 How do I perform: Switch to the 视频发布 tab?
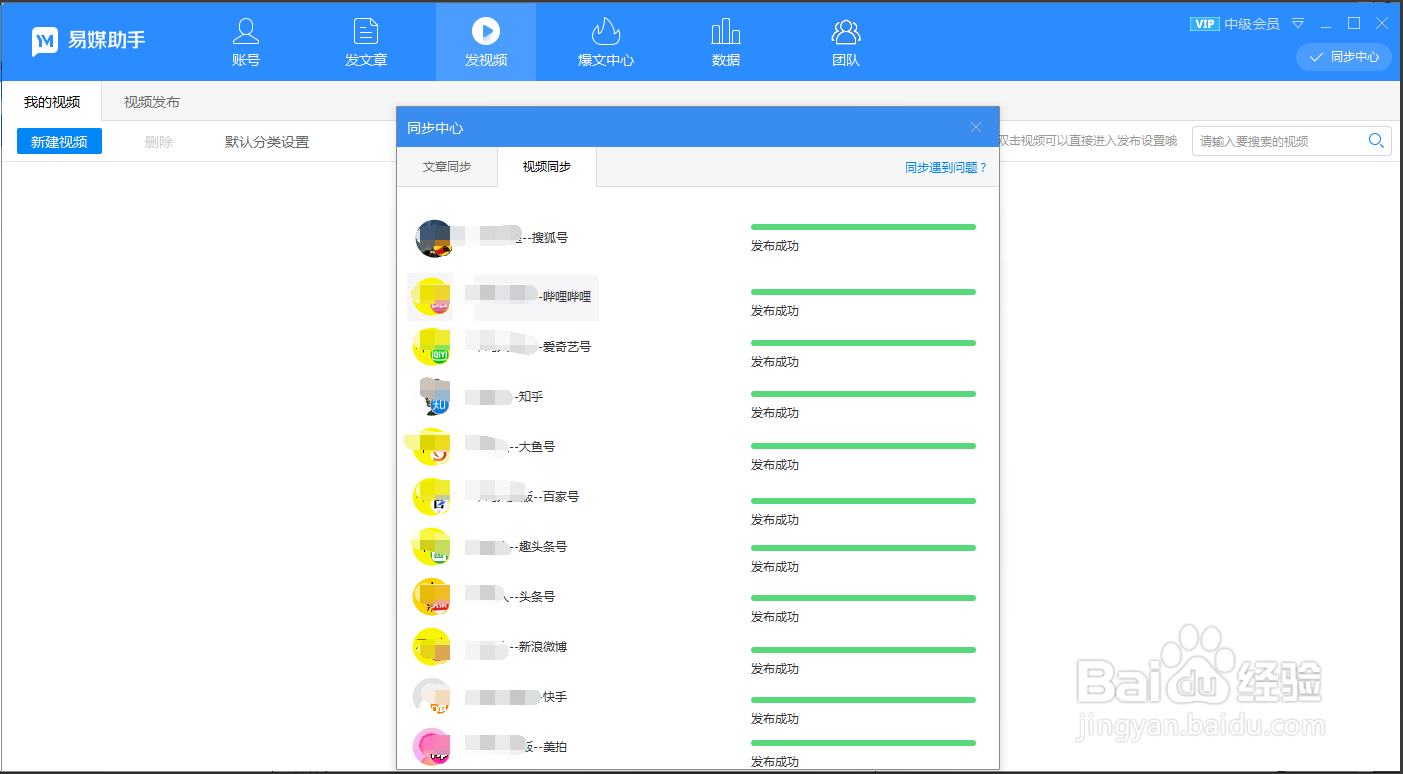pyautogui.click(x=150, y=101)
